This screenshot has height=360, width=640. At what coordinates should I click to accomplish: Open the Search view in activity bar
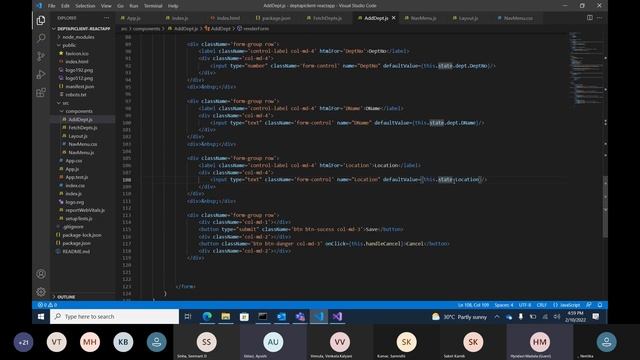point(41,38)
